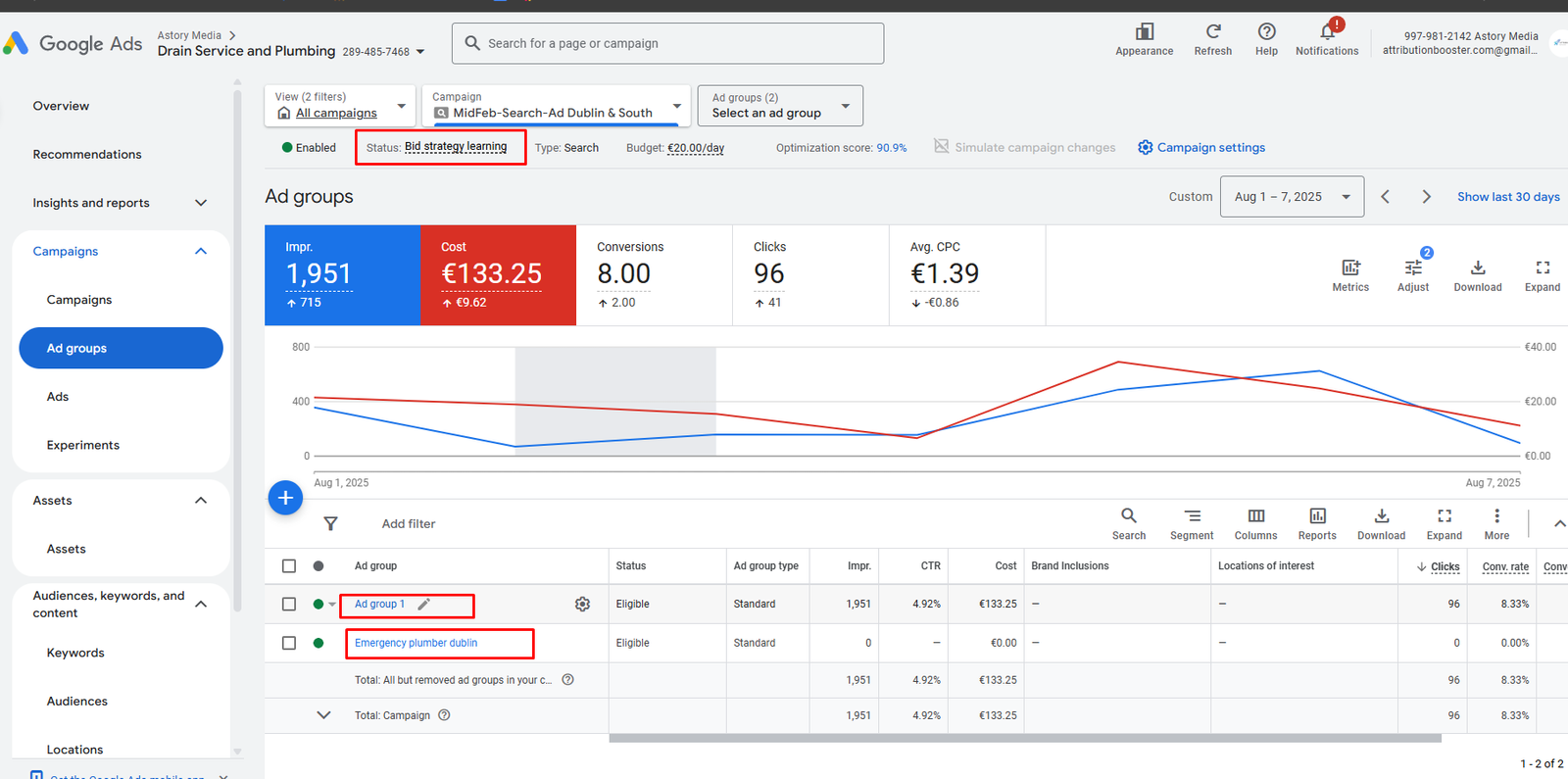Open Recommendations in the left navigation
Image resolution: width=1568 pixels, height=779 pixels.
click(87, 155)
